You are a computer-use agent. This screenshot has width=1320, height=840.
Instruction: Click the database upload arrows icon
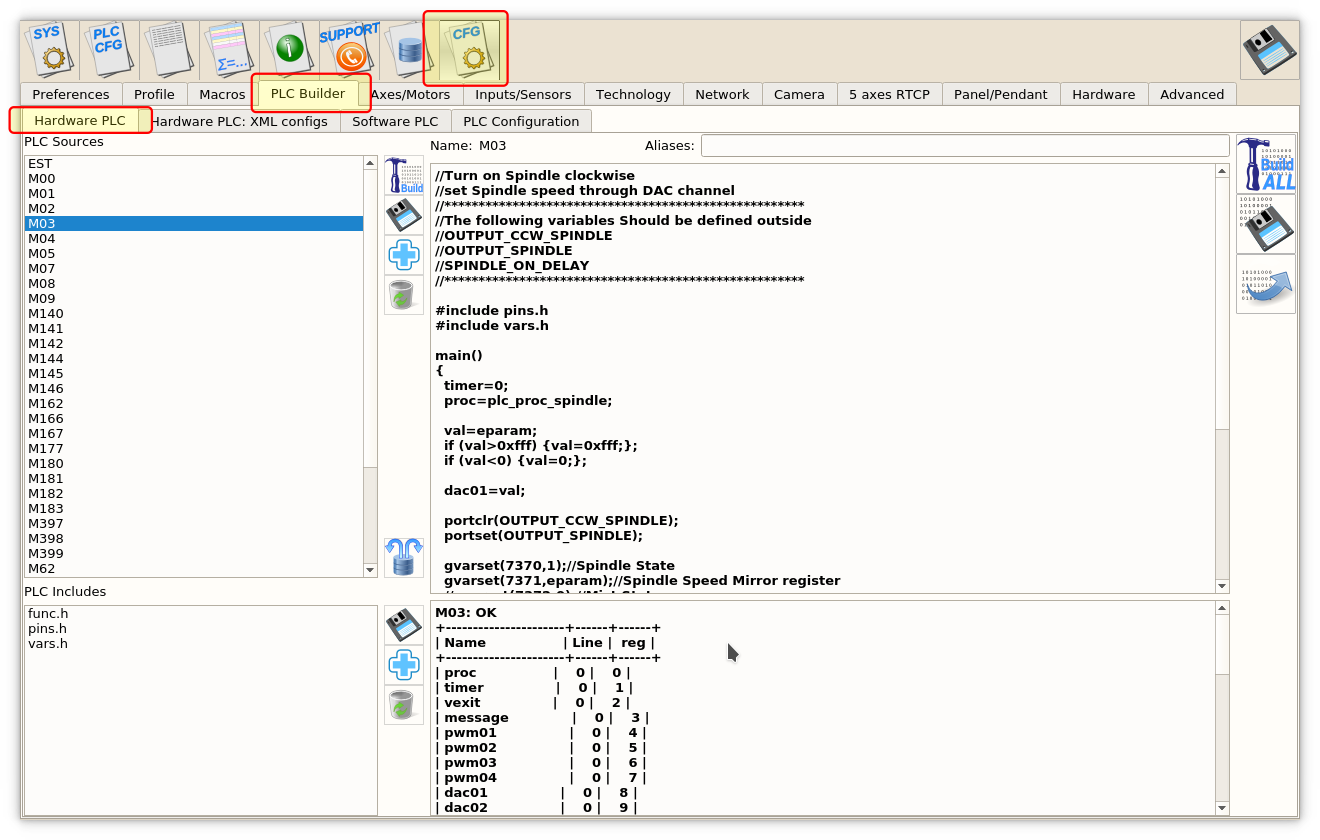tap(403, 557)
